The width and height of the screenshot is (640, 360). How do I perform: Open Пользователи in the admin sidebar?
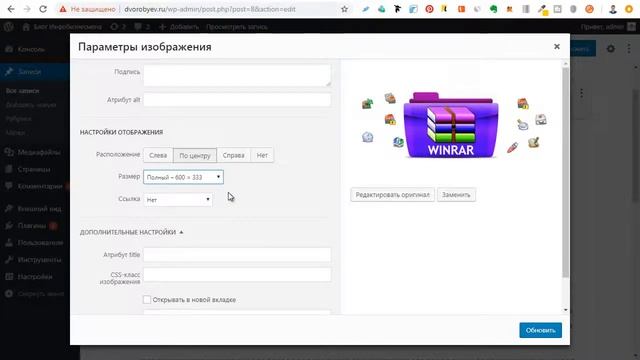coord(40,242)
